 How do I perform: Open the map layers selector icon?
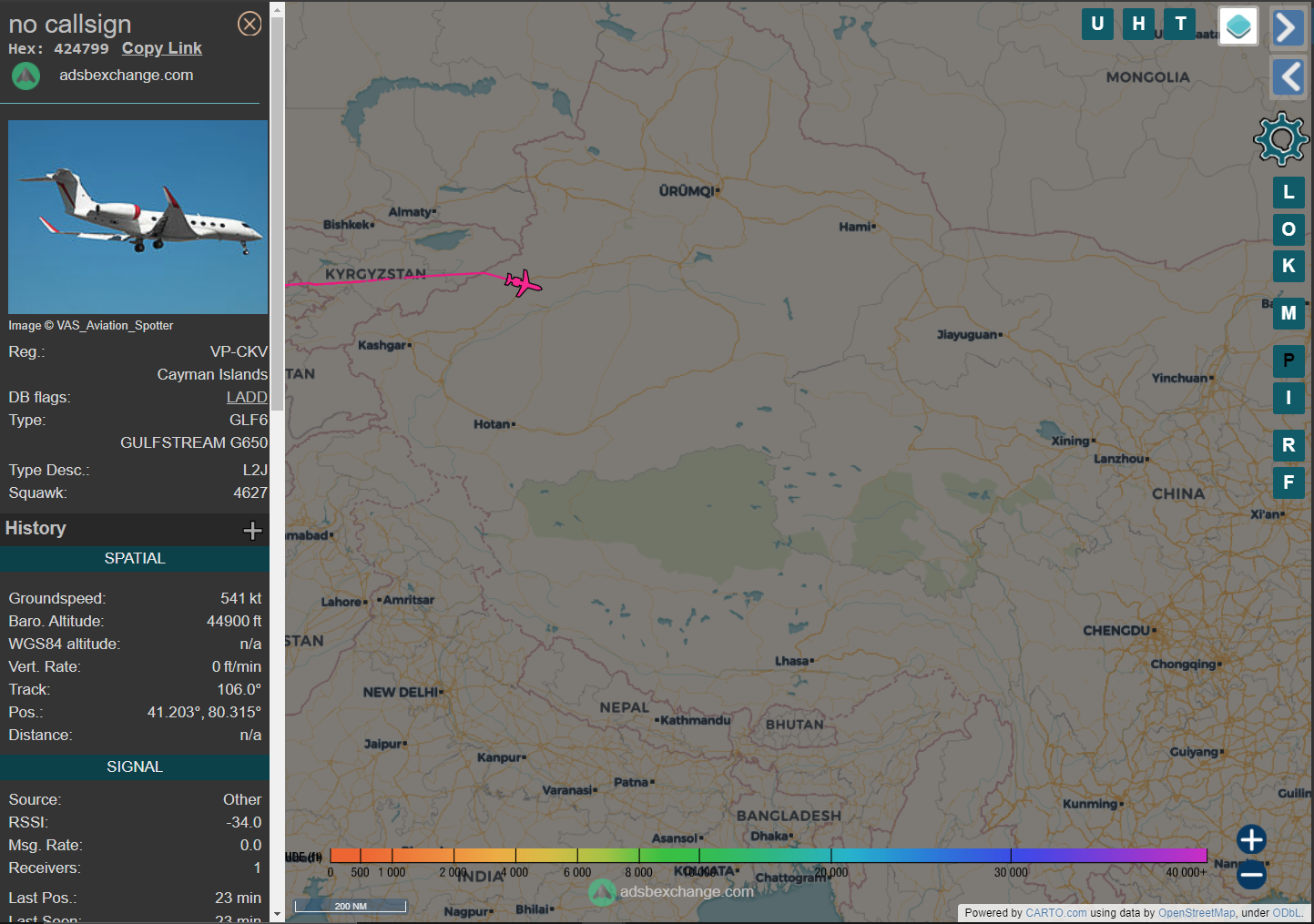[x=1238, y=26]
